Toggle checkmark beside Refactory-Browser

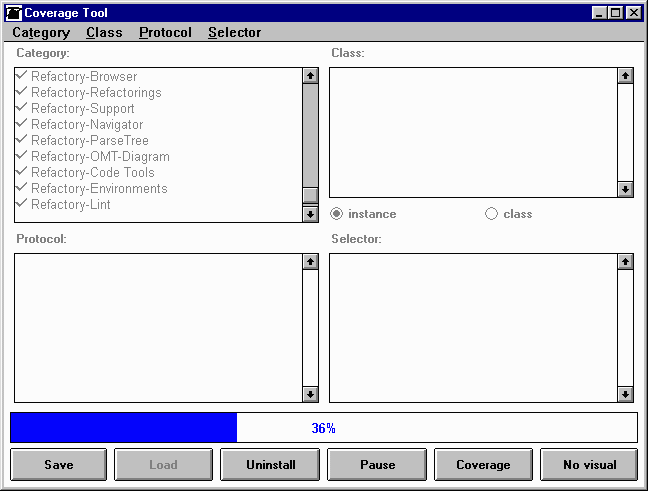tap(21, 75)
